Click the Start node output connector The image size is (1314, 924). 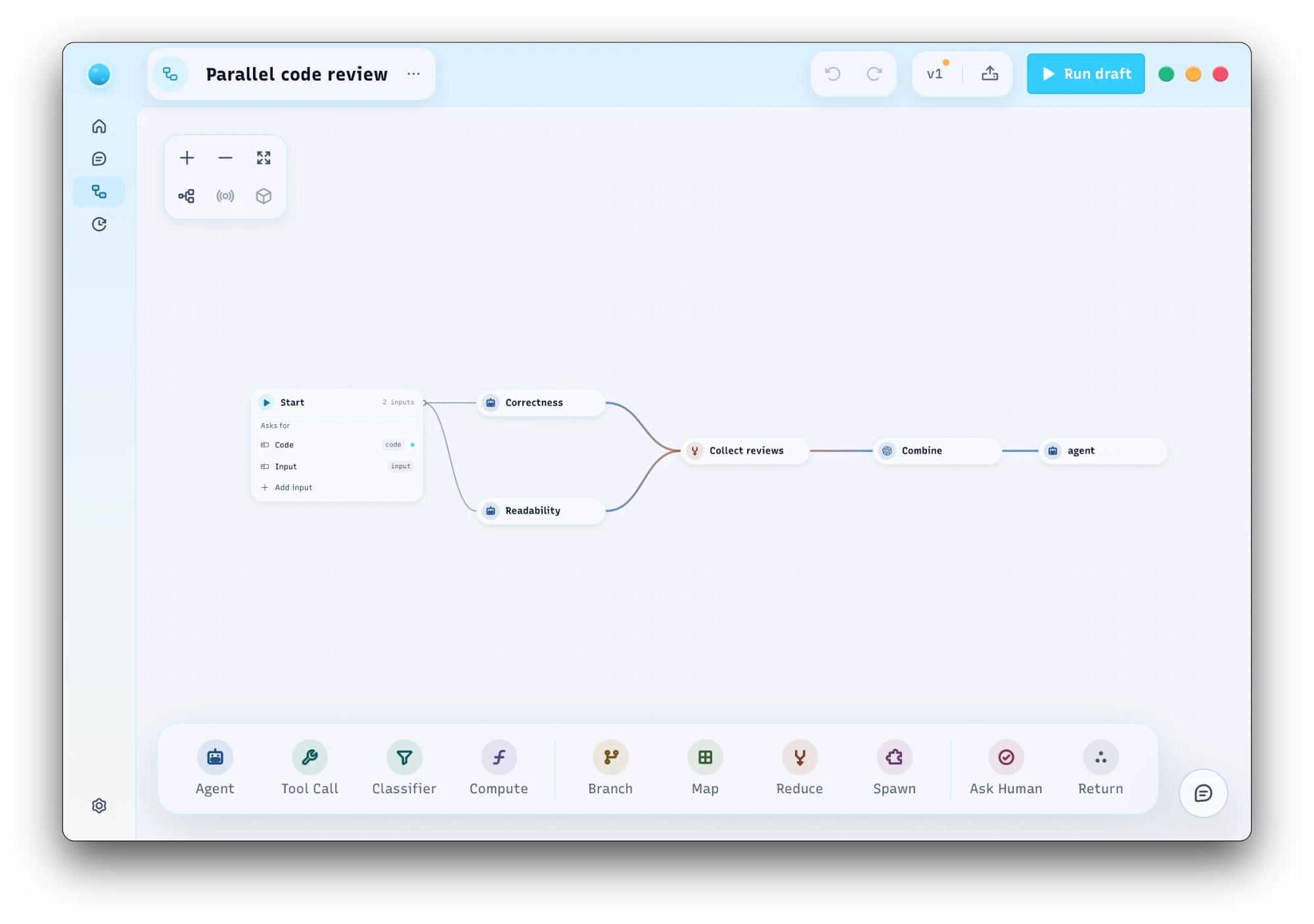[425, 403]
